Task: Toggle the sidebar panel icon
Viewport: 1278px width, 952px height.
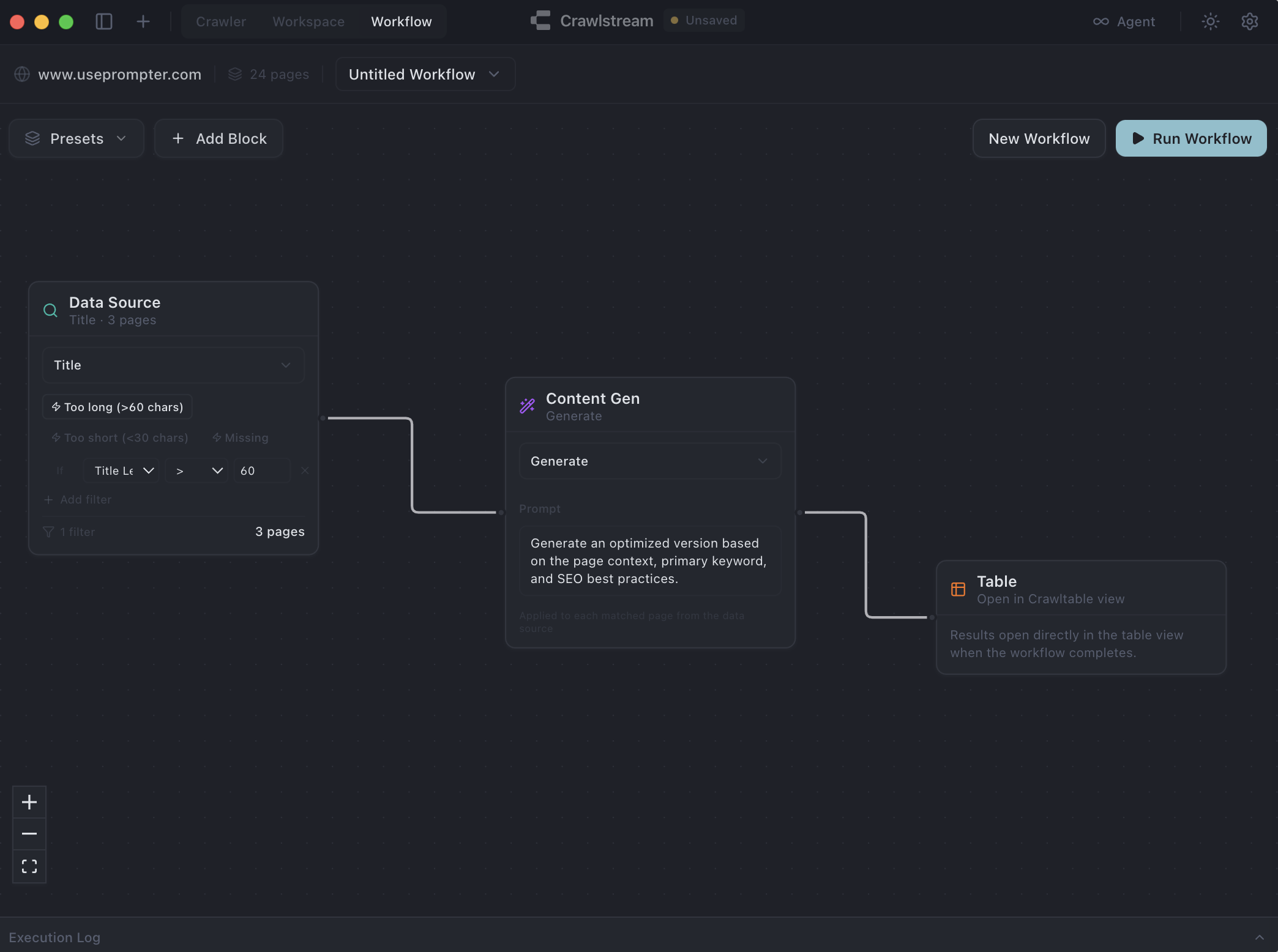Action: (x=103, y=21)
